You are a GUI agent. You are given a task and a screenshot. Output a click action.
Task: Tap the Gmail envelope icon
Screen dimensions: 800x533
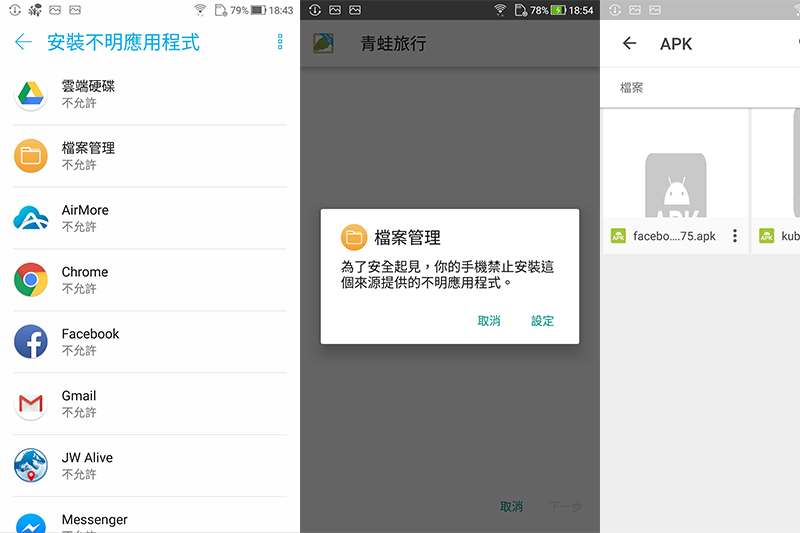tap(31, 403)
